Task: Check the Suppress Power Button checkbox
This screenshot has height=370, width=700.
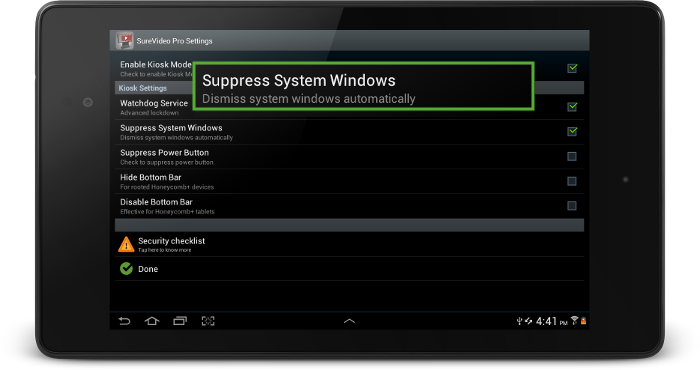Action: (x=572, y=156)
